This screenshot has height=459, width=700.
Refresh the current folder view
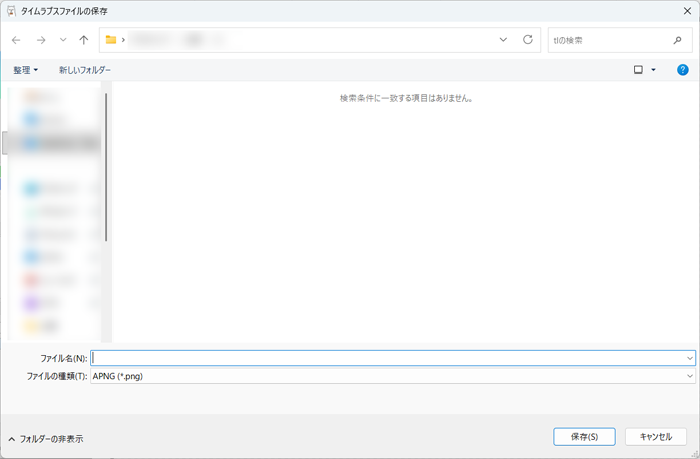tap(528, 40)
